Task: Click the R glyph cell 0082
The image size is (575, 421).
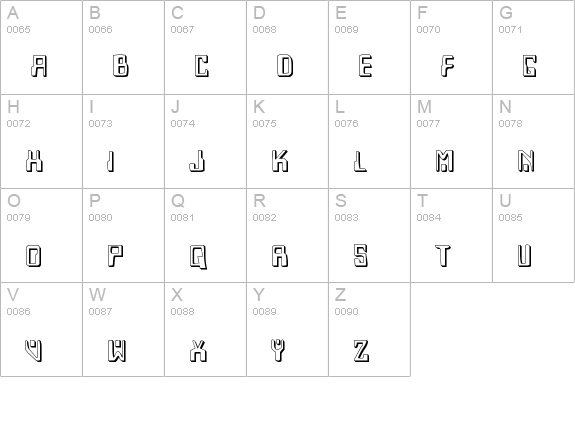Action: (288, 235)
